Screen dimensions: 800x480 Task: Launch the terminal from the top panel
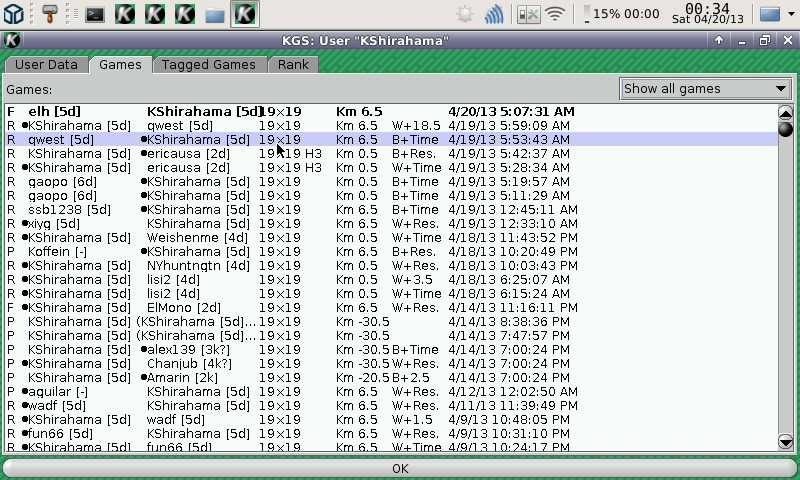click(95, 14)
